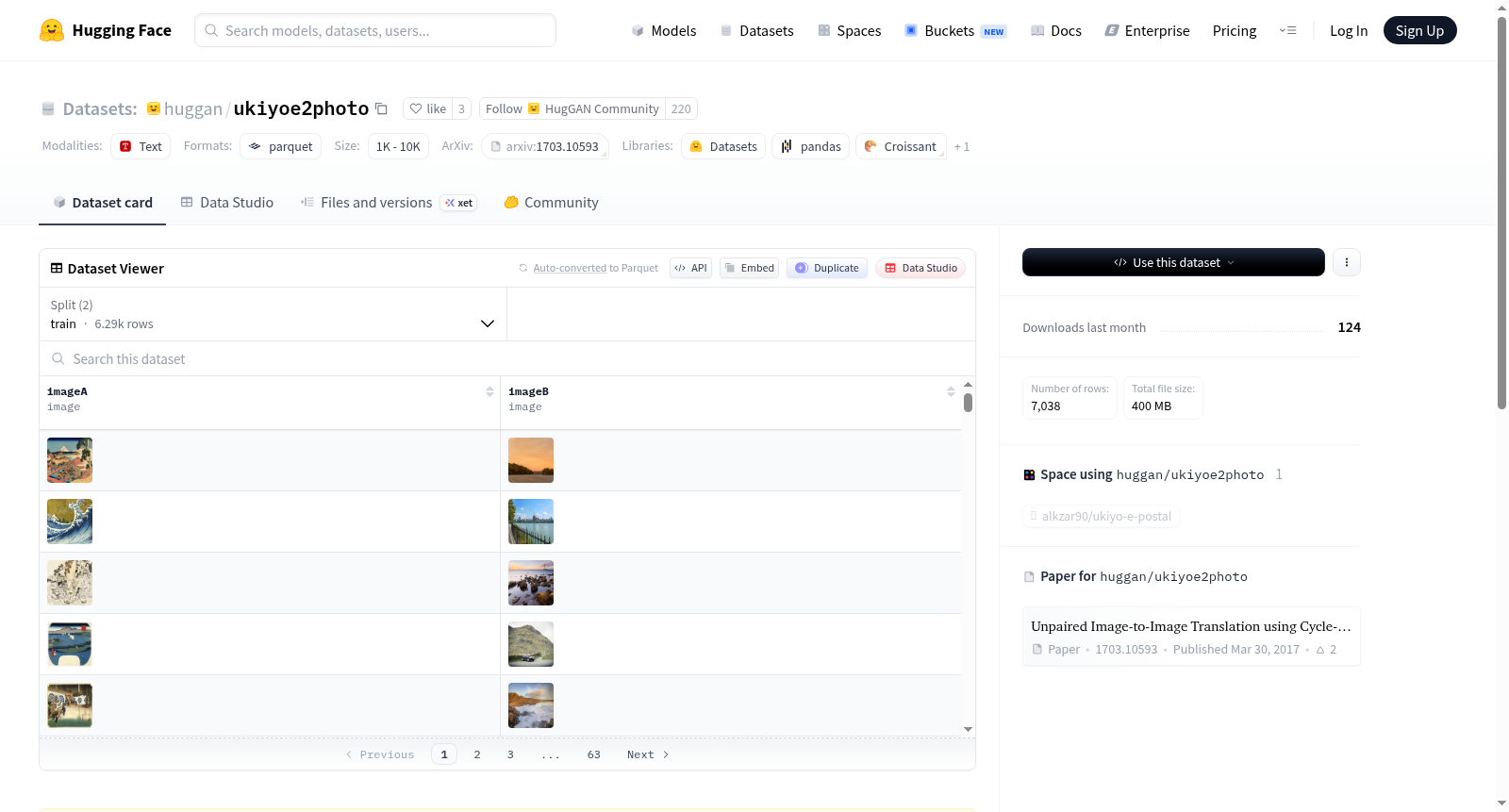Screen dimensions: 1509x812
Task: Sort by the imageA column
Action: point(489,391)
